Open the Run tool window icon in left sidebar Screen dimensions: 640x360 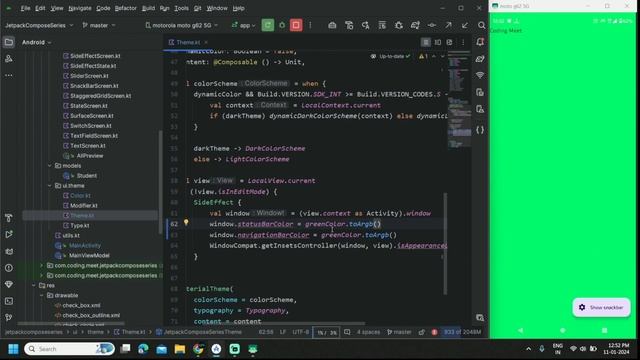(x=9, y=235)
